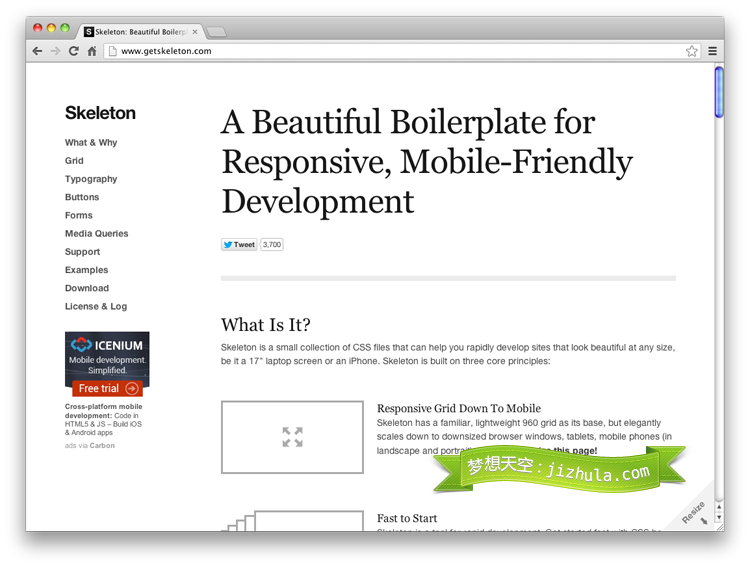Close the Skeleton browser tab

click(195, 32)
